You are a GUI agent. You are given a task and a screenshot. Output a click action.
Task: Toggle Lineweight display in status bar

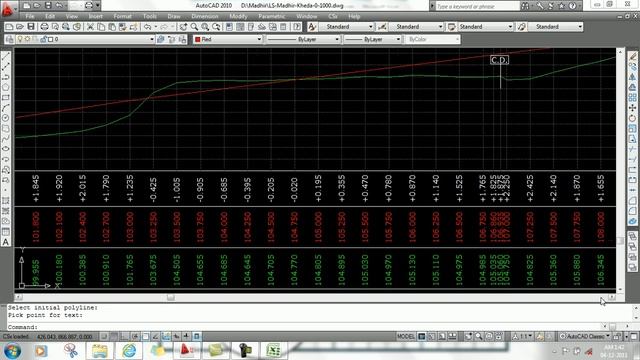(x=186, y=336)
